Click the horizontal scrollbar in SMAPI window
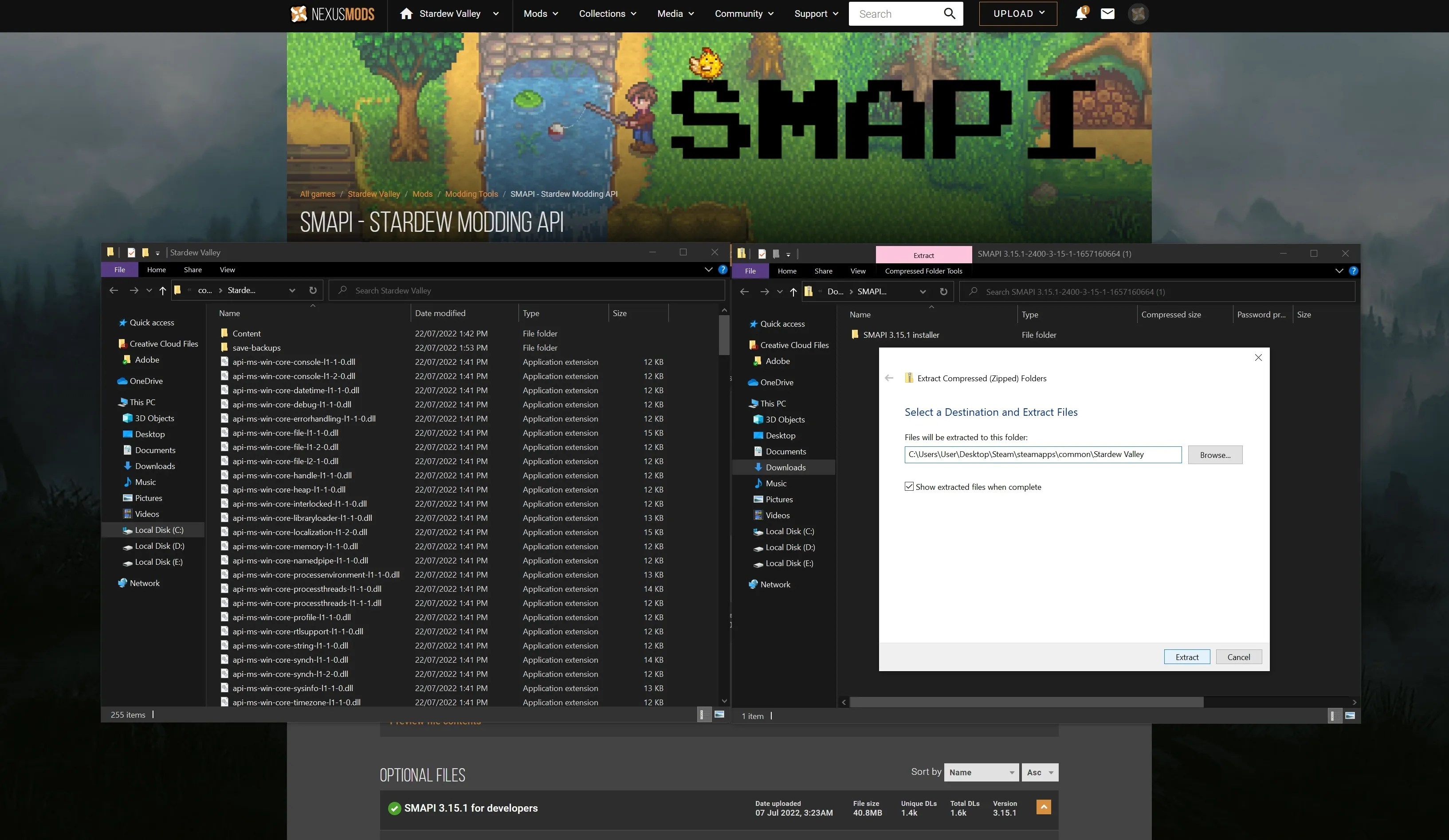The width and height of the screenshot is (1449, 840). point(1026,702)
